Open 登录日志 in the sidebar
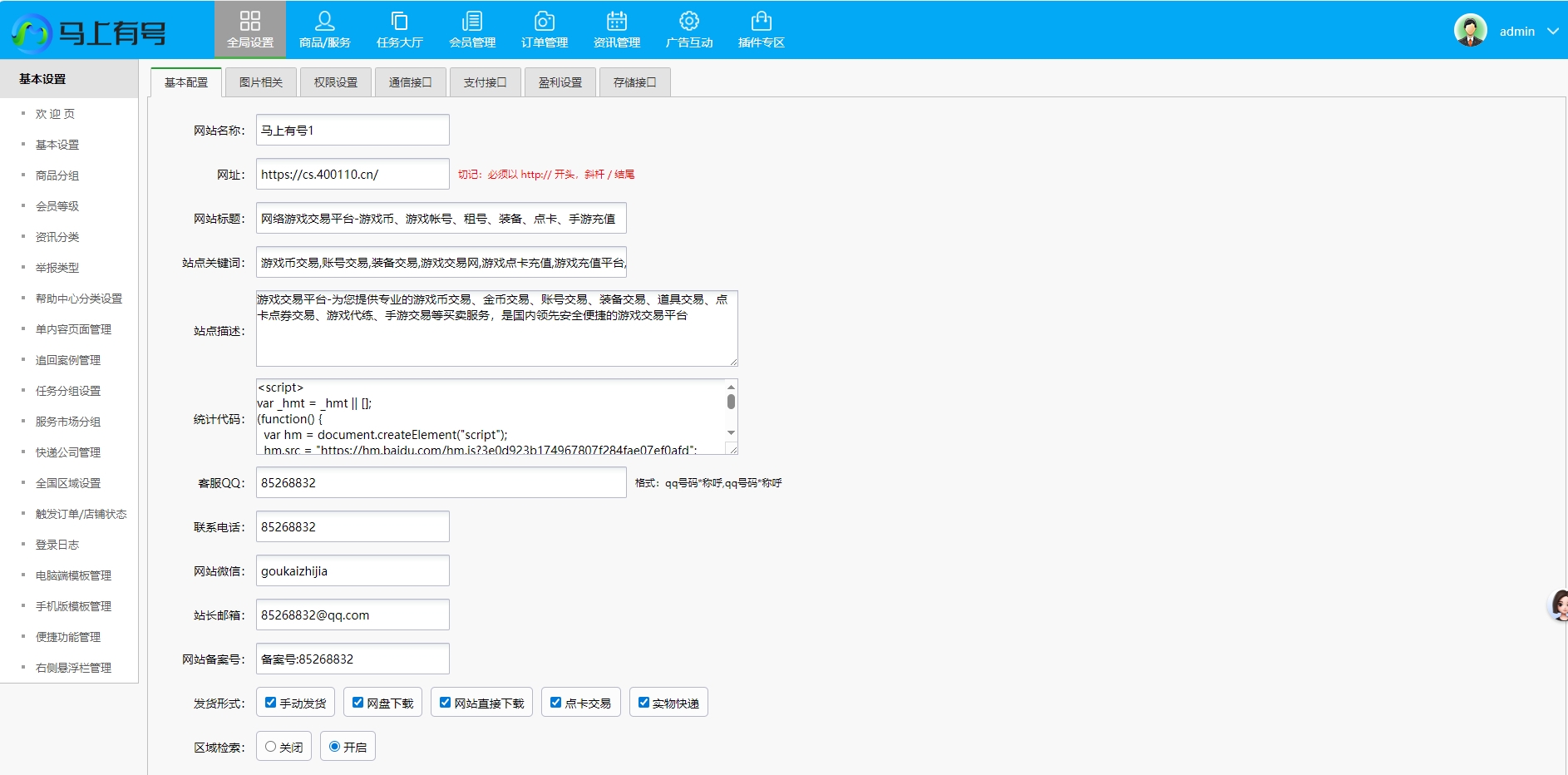 (57, 545)
